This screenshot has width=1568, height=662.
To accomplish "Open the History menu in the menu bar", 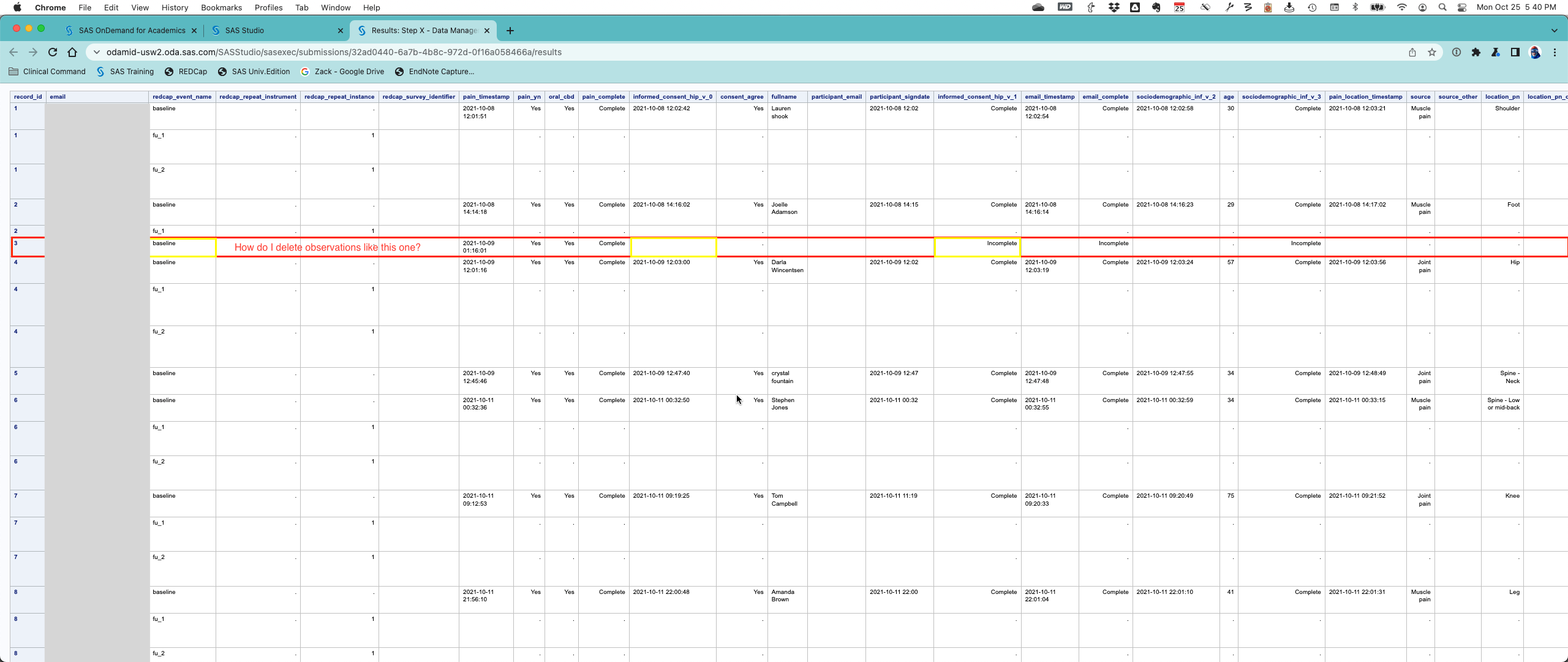I will tap(175, 7).
